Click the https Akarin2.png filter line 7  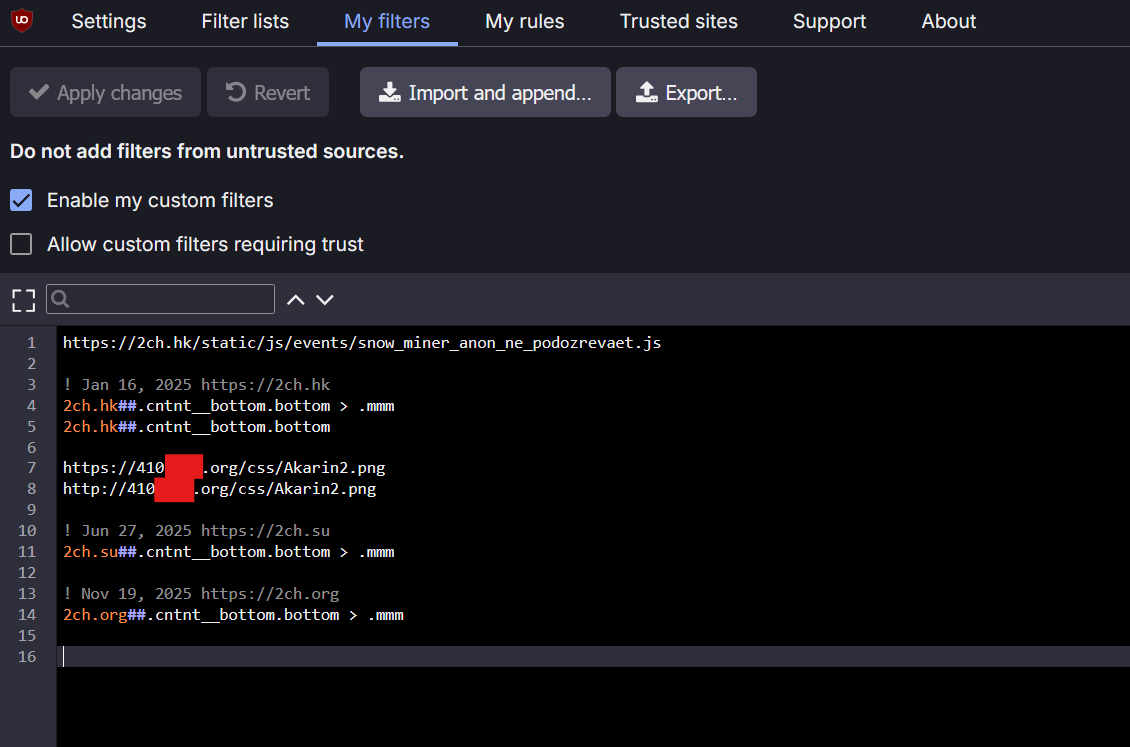click(224, 468)
